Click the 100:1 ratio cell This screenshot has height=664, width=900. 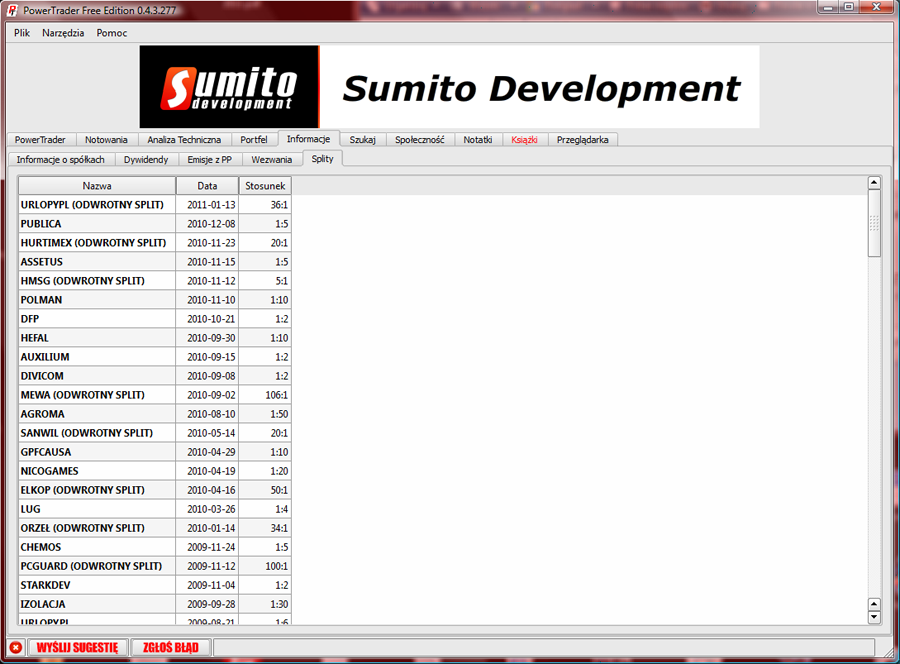pos(265,566)
